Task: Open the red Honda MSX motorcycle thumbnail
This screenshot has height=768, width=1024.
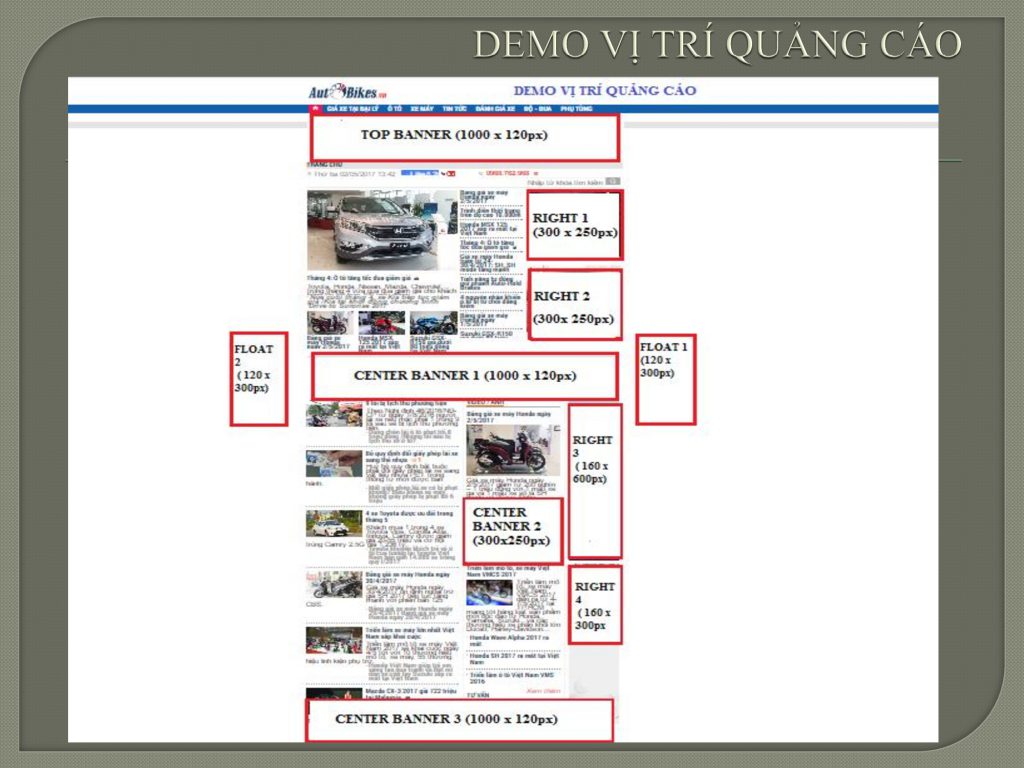Action: 381,323
